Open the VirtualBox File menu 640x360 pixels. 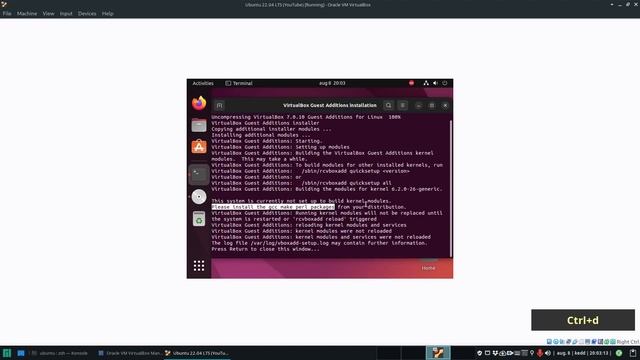pos(7,13)
